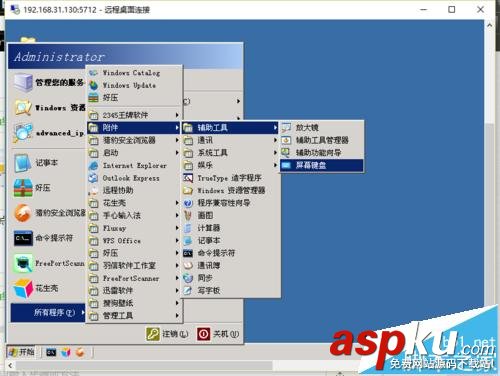Screen dimensions: 500x376
Task: Click 好压 icon under Windows Update
Action: pos(94,98)
